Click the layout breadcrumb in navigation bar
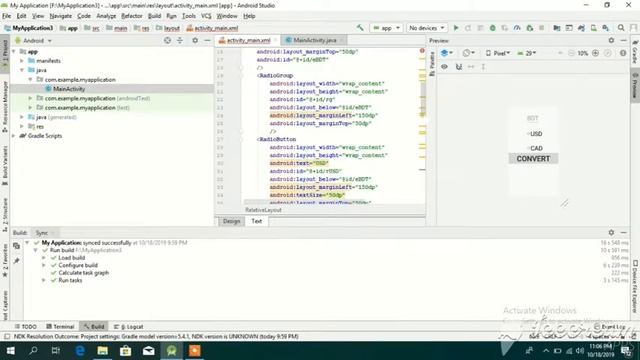The image size is (640, 360). click(x=168, y=28)
